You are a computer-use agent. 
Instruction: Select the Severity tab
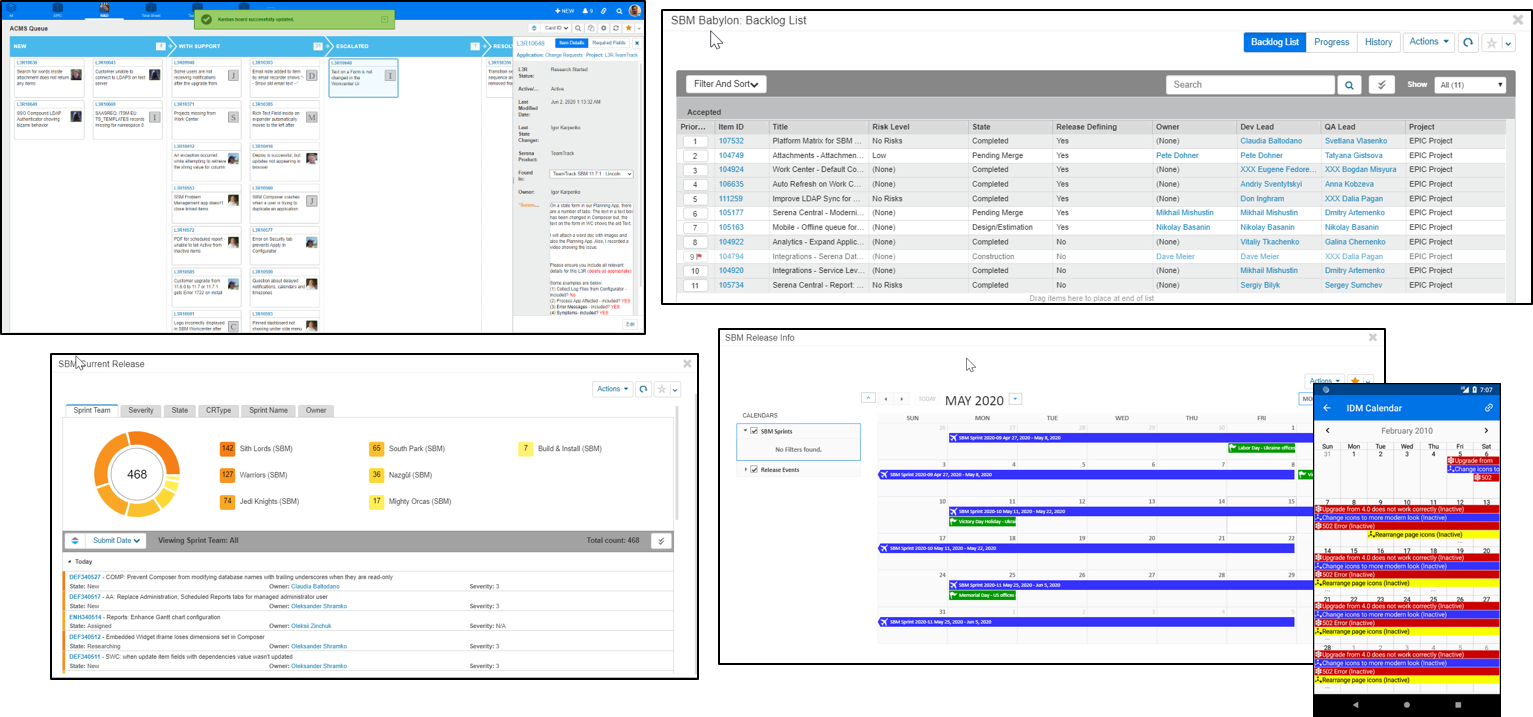click(x=141, y=410)
